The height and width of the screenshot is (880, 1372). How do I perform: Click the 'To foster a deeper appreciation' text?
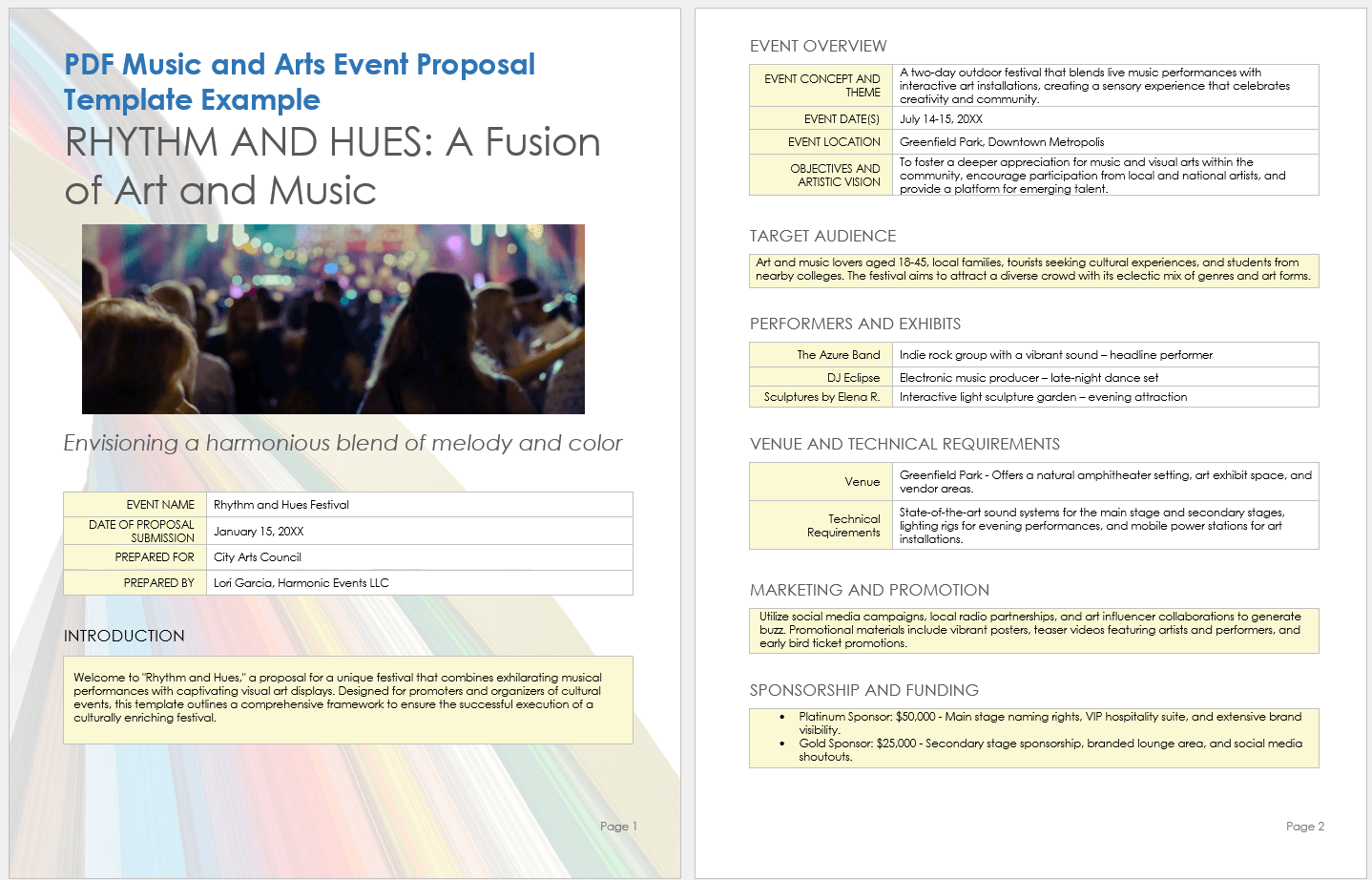pos(1092,175)
